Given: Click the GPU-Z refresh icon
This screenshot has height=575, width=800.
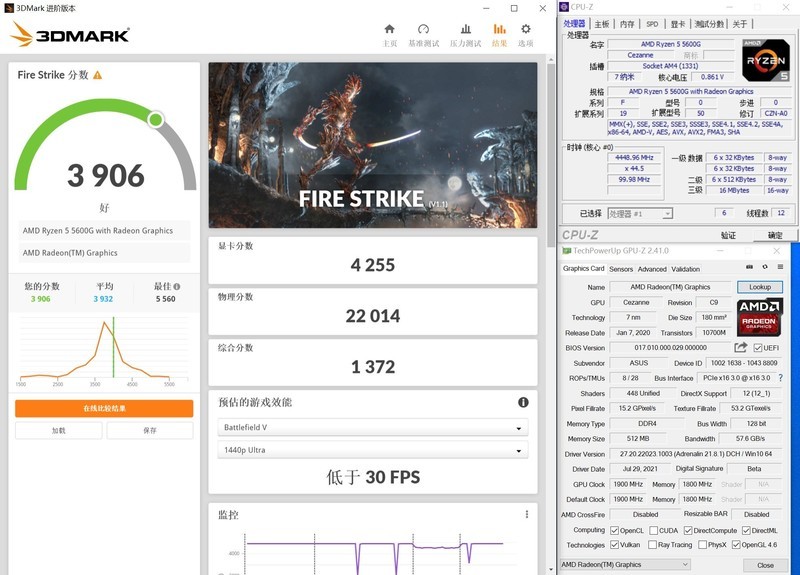Looking at the screenshot, I should [764, 268].
